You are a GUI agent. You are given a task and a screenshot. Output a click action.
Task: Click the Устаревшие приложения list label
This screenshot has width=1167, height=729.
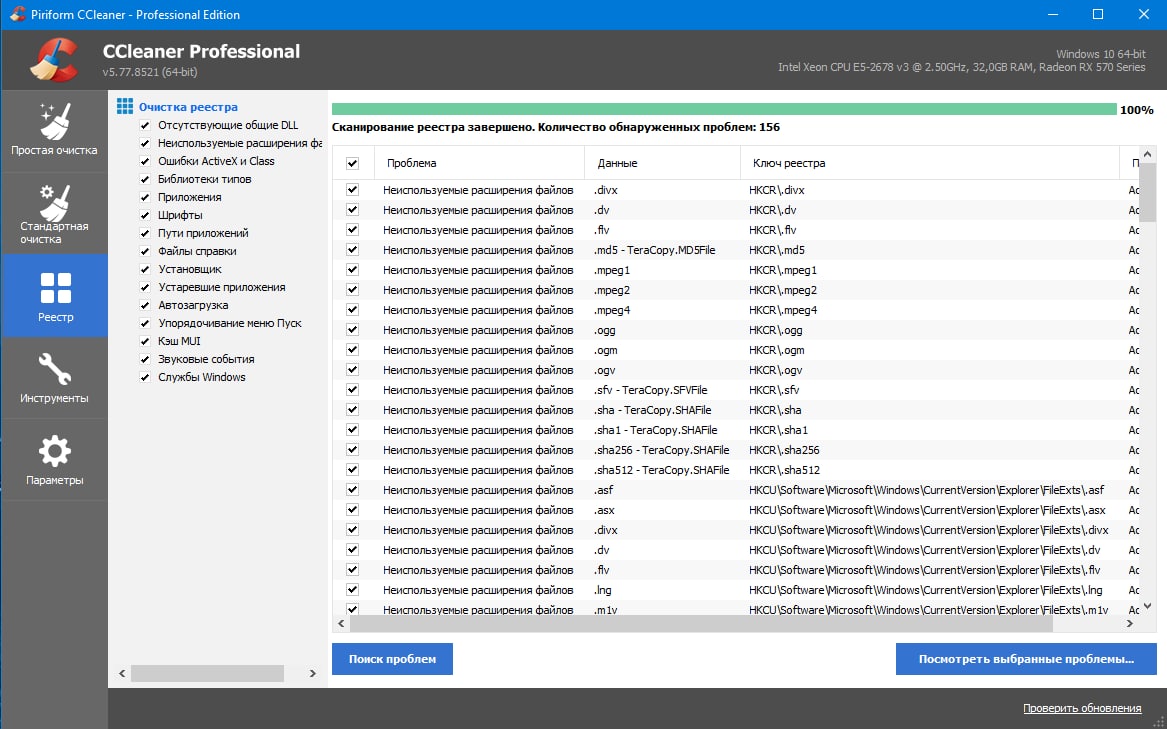222,287
